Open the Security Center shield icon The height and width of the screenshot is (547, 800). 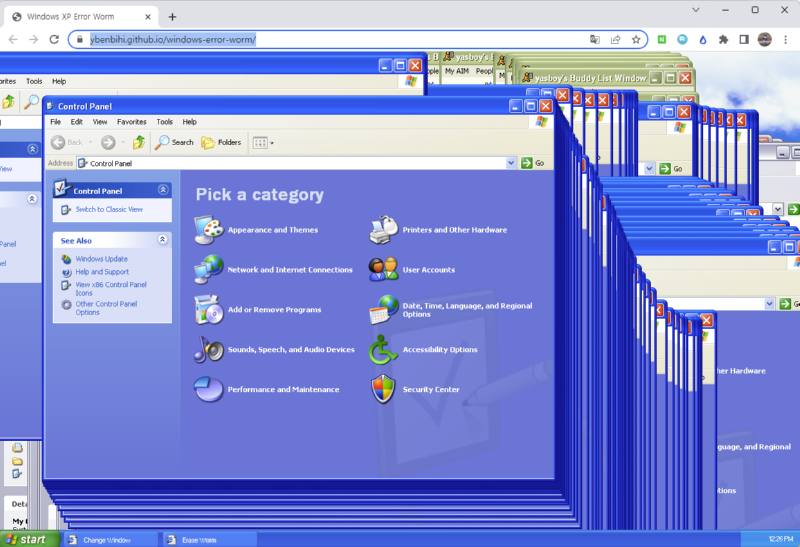pyautogui.click(x=384, y=390)
